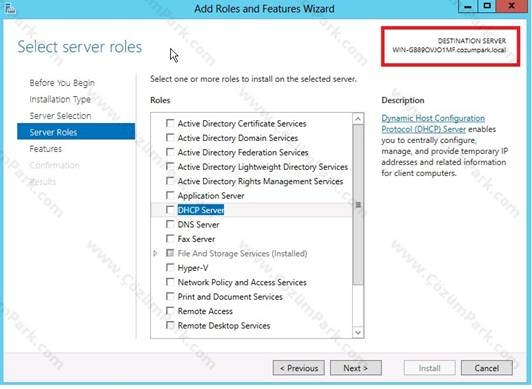Open the Installation Type step
Viewport: 532px width, 389px height.
click(60, 99)
